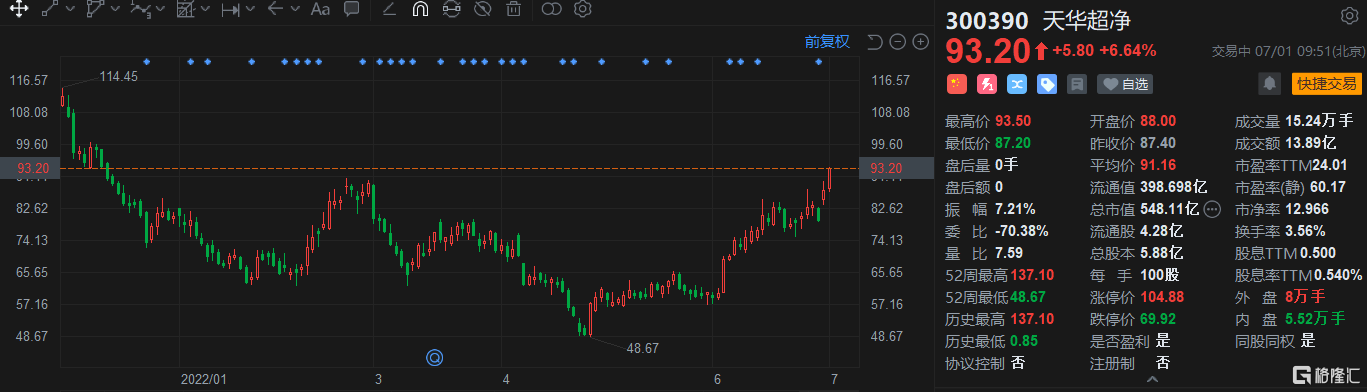Click the event marker below March
1367x392 pixels.
[x=434, y=357]
